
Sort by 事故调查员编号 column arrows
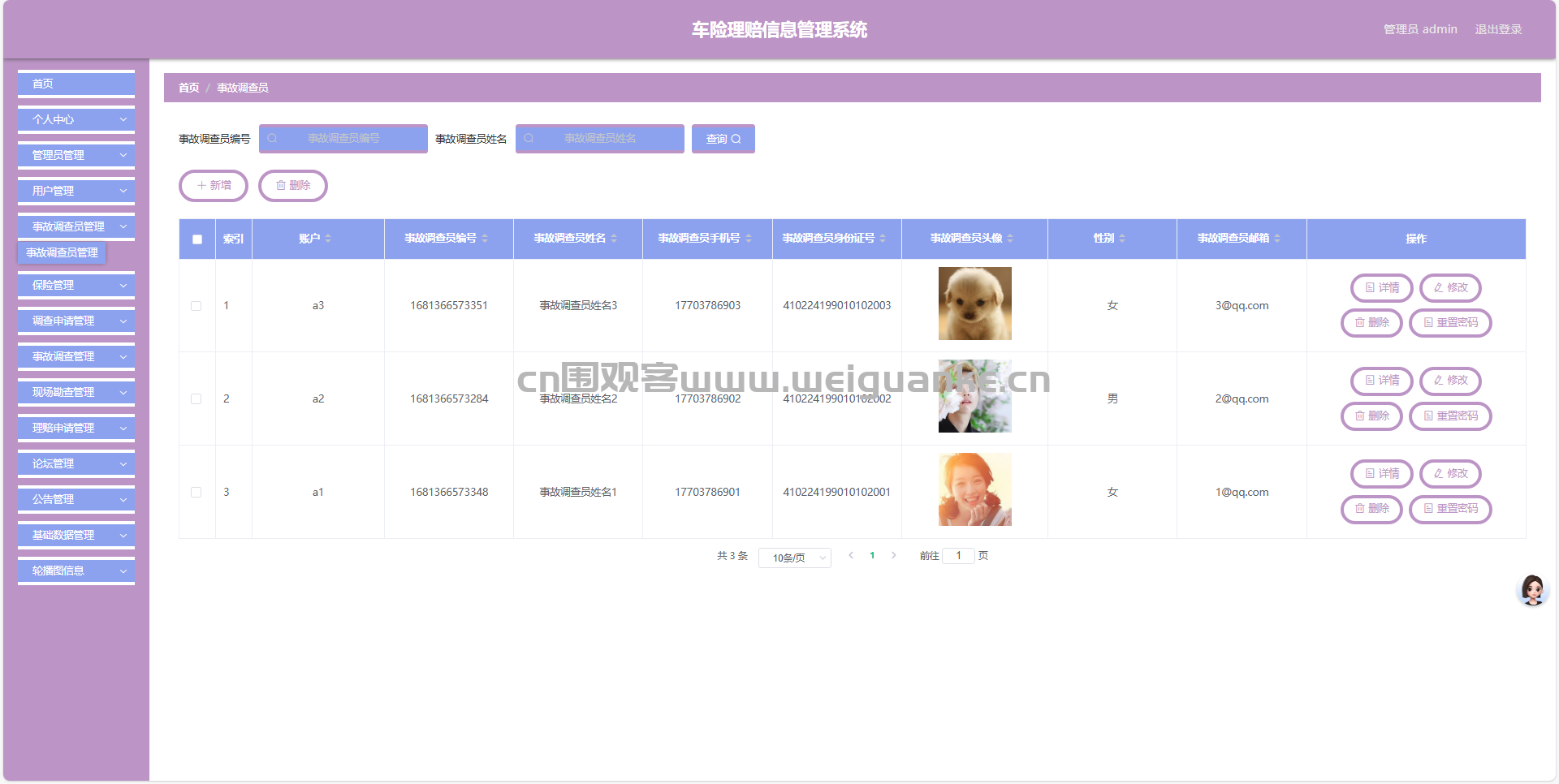coord(485,239)
